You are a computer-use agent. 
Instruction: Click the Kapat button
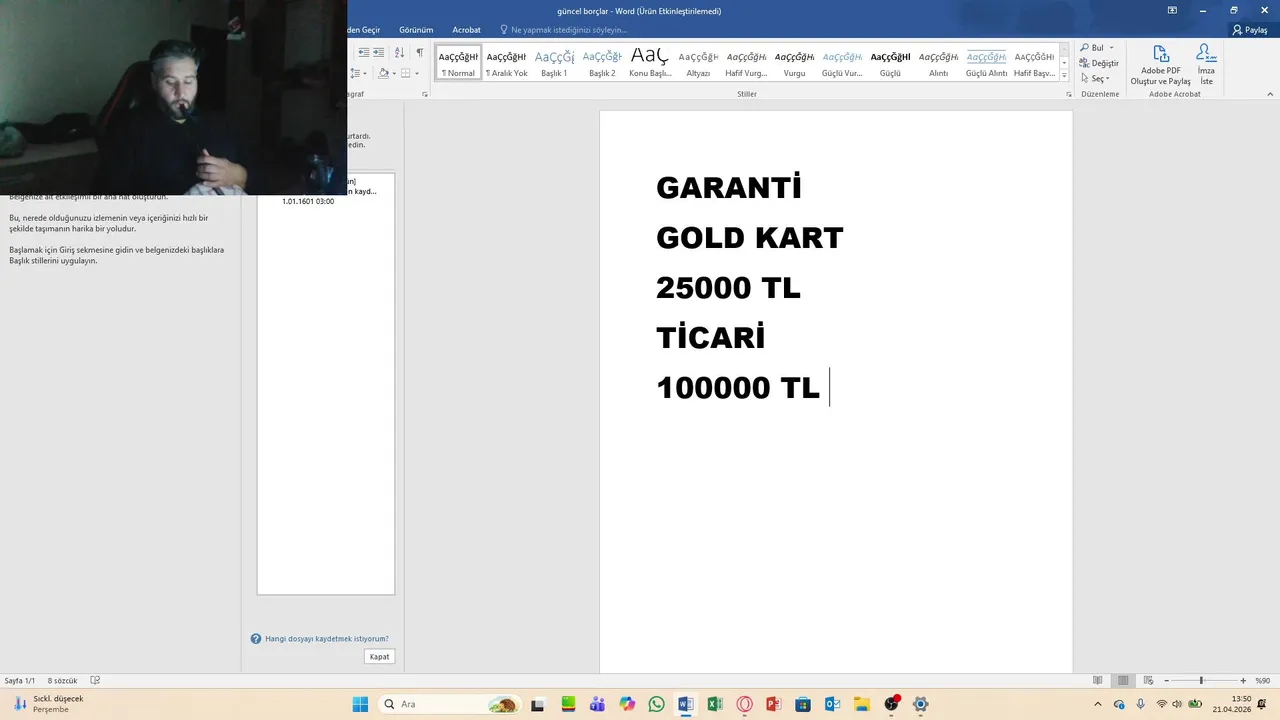379,657
